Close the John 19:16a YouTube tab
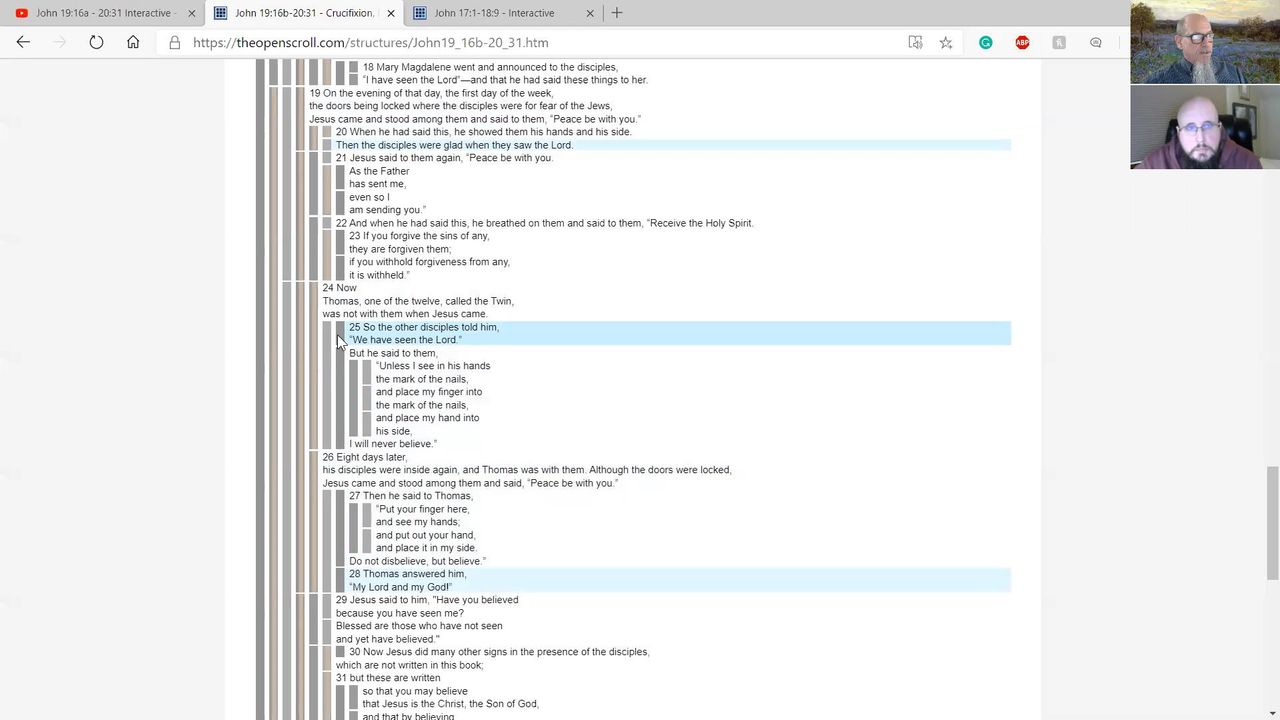The width and height of the screenshot is (1280, 720). [192, 13]
